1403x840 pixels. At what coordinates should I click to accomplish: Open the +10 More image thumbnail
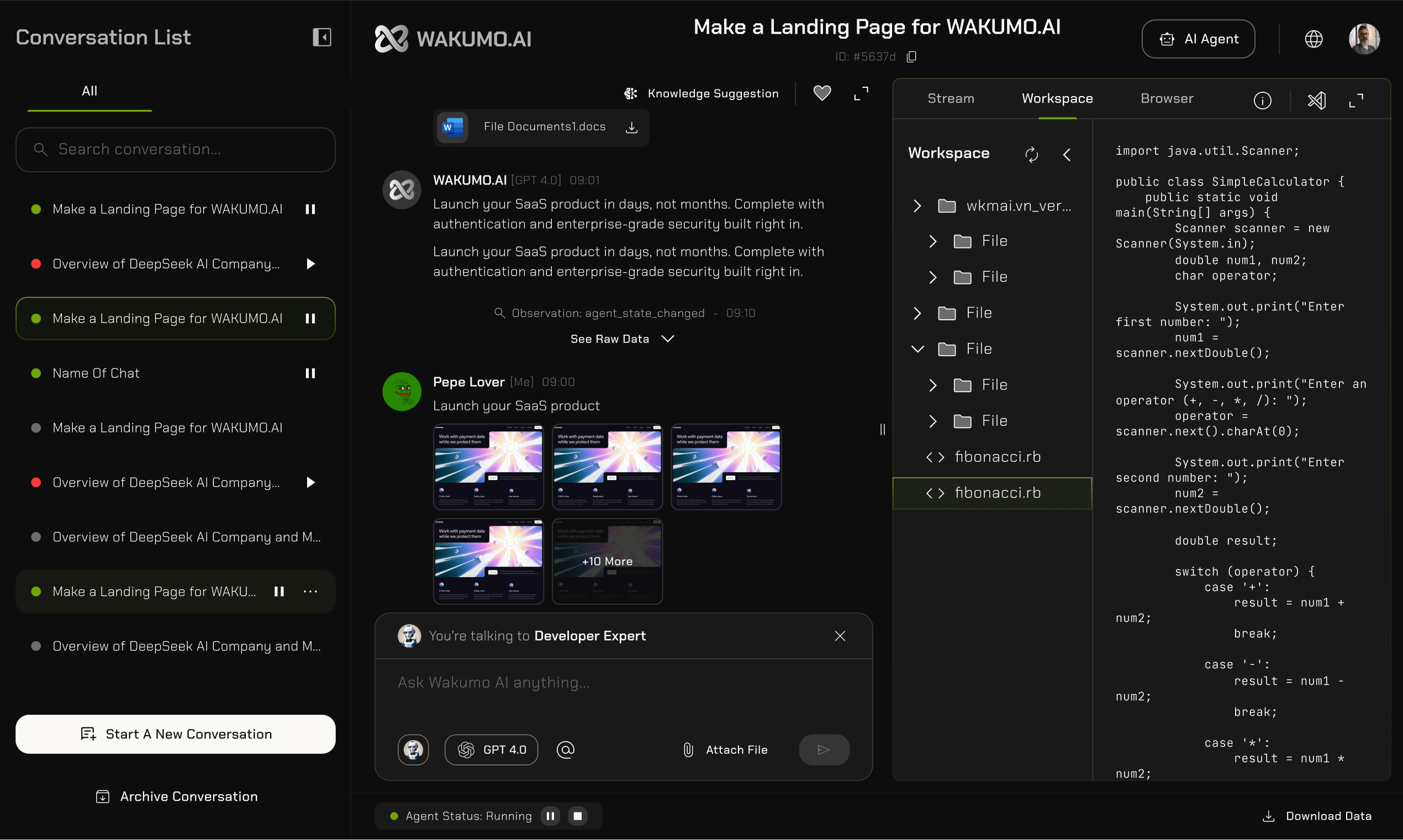coord(606,561)
